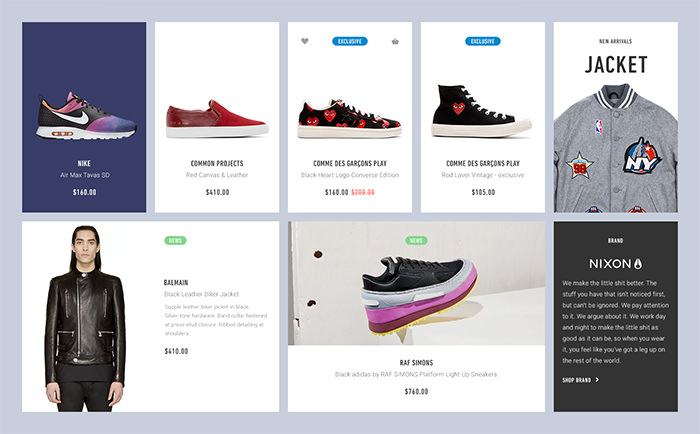700x434 pixels.
Task: Click the News badge on Raf Simons card
Action: pyautogui.click(x=416, y=240)
